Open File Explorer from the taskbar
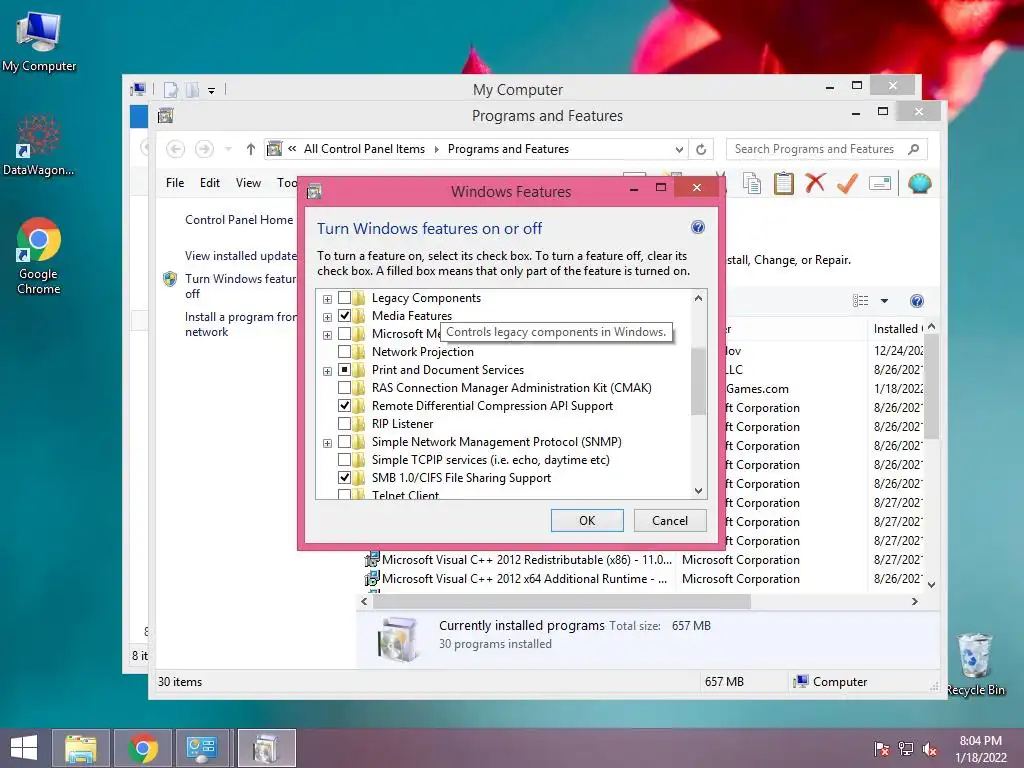1024x768 pixels. pos(80,748)
